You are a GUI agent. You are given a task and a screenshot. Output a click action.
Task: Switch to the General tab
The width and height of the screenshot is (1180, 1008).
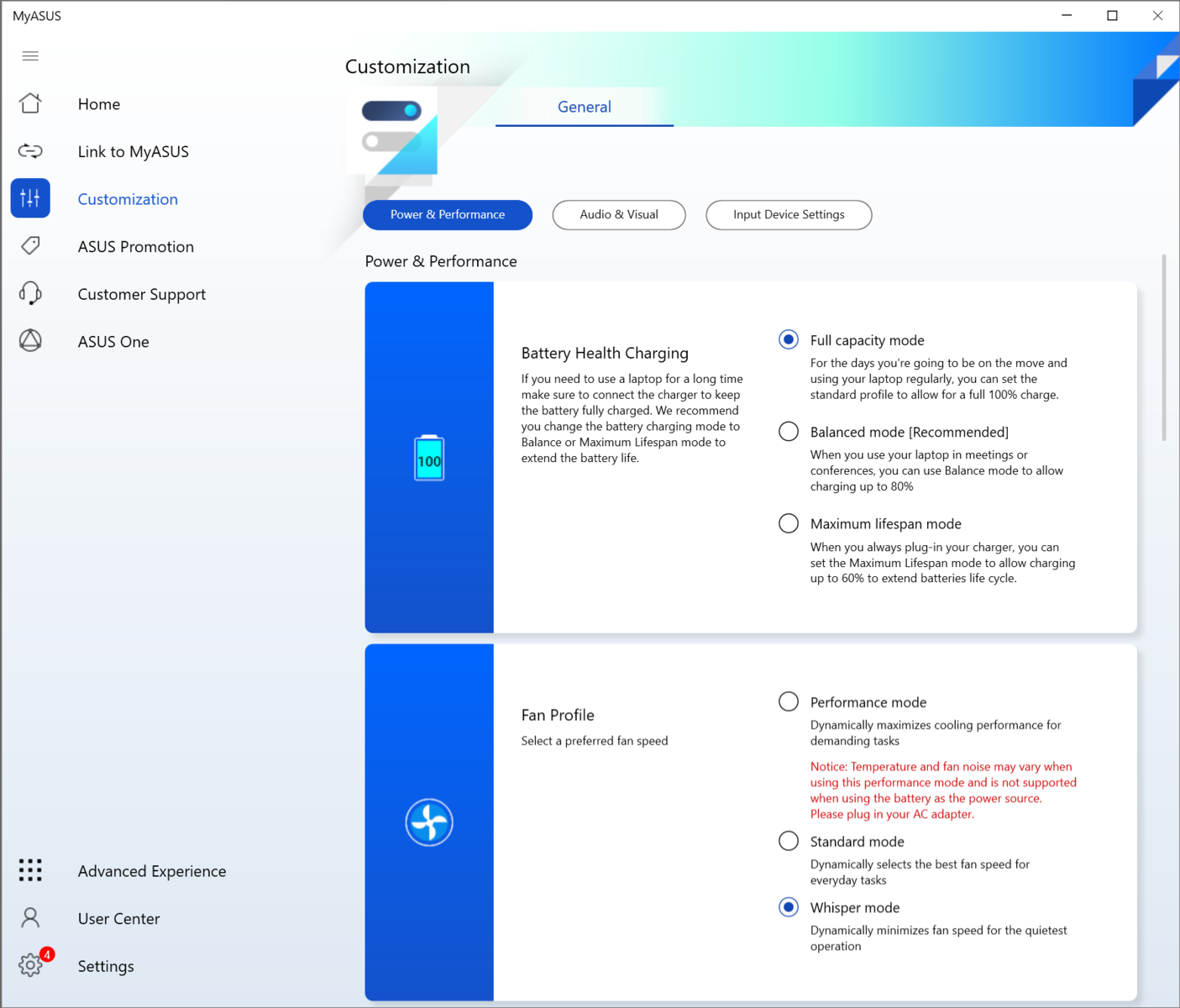(585, 107)
